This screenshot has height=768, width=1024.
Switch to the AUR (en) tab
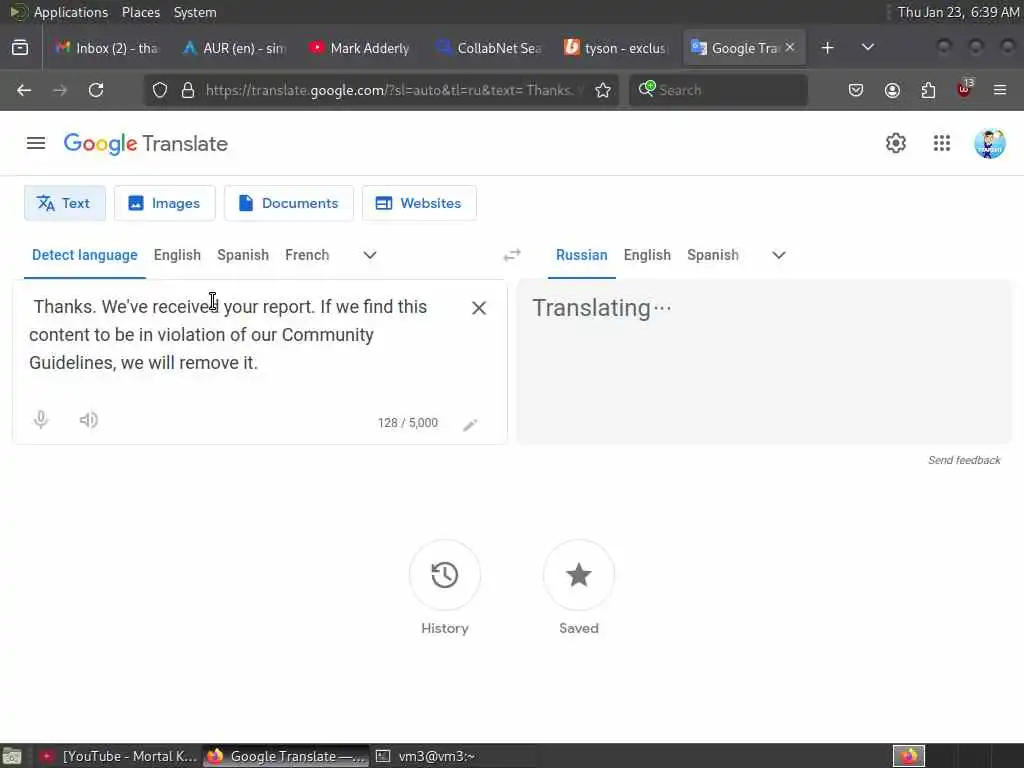234,48
